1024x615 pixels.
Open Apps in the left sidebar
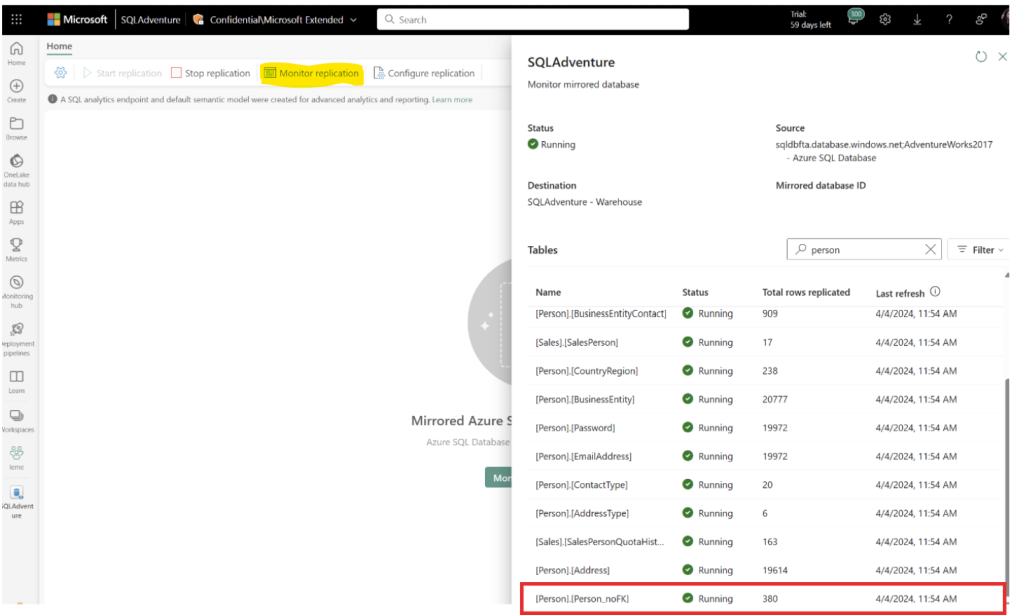pyautogui.click(x=16, y=212)
